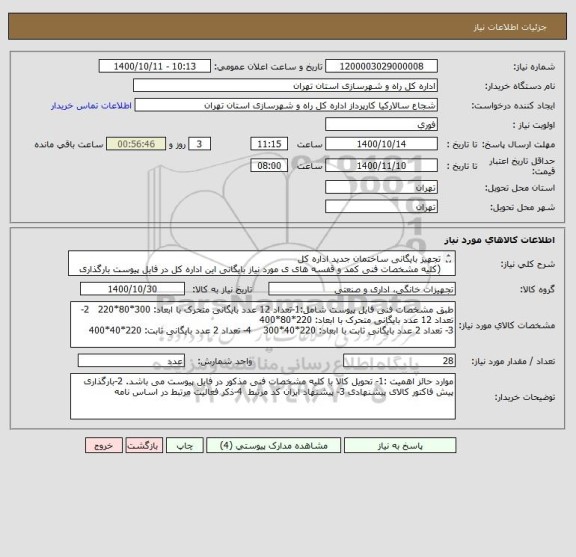Click the اطلاعات کالاهای مورد نیاز section heading
This screenshot has height=557, width=576.
coord(500,240)
